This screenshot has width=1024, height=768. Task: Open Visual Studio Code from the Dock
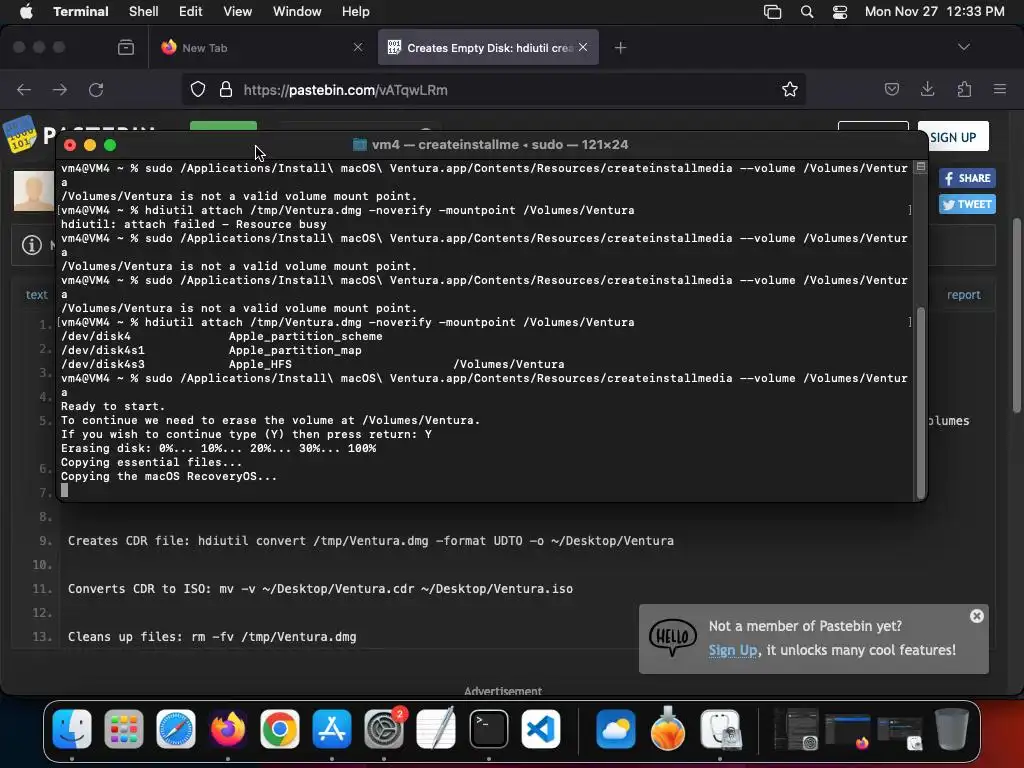pos(541,728)
